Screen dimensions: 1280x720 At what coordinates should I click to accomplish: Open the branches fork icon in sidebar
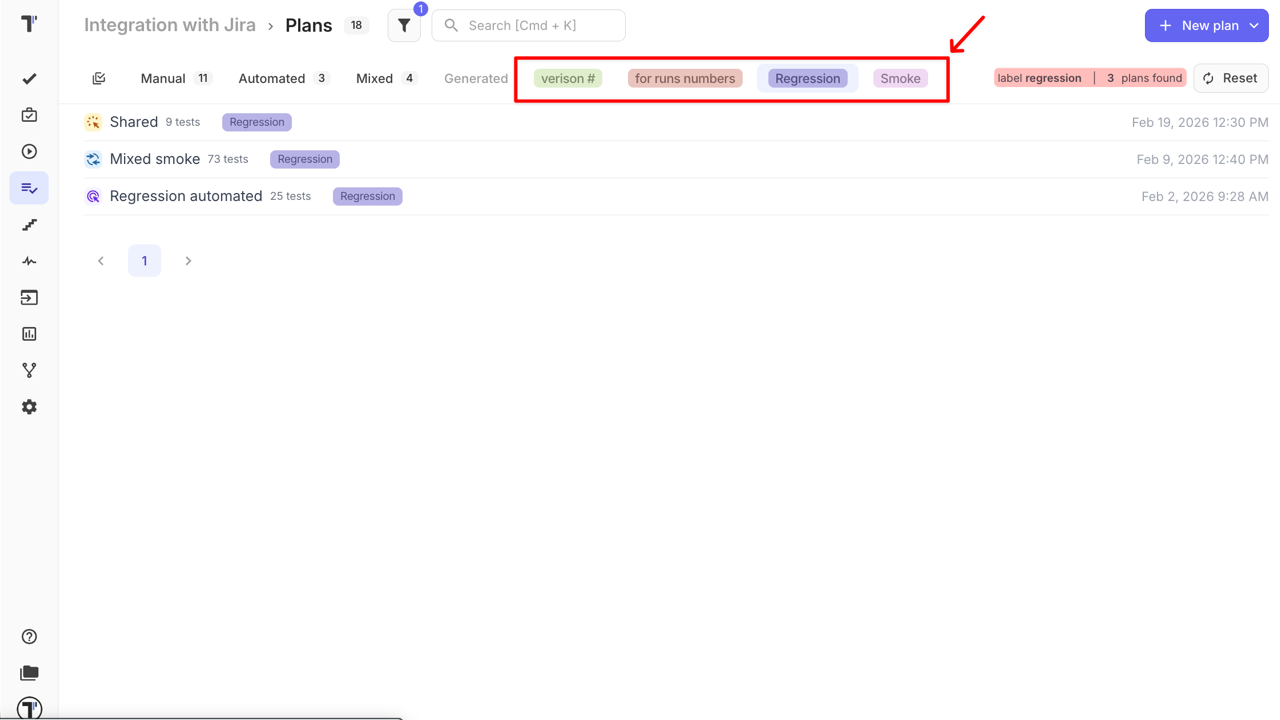click(x=29, y=370)
